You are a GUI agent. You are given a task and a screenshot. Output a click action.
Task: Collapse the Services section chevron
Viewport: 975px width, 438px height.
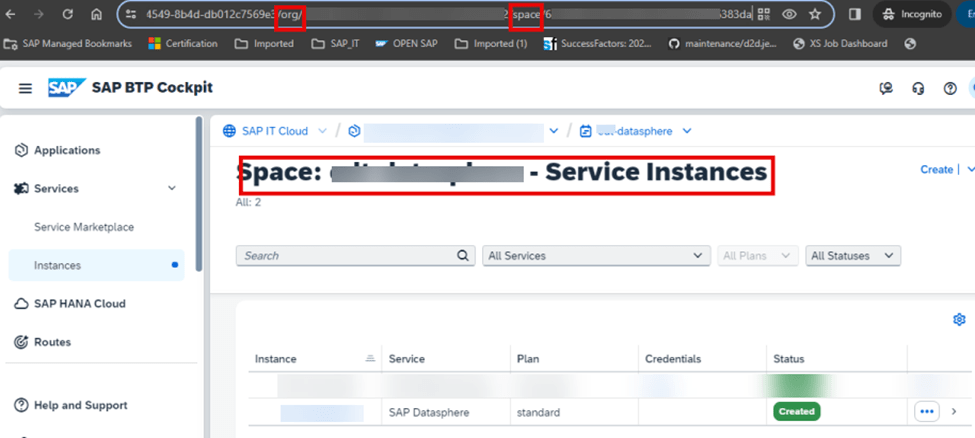(x=172, y=189)
